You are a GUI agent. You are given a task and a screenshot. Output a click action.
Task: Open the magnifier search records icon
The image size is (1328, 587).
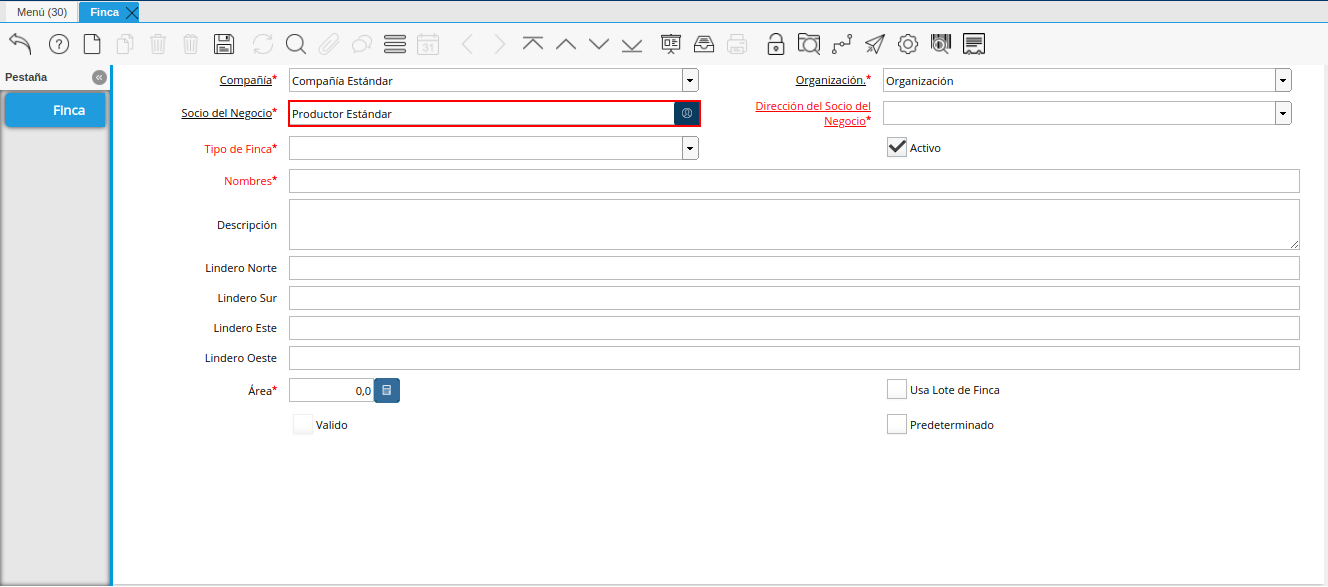pyautogui.click(x=295, y=44)
